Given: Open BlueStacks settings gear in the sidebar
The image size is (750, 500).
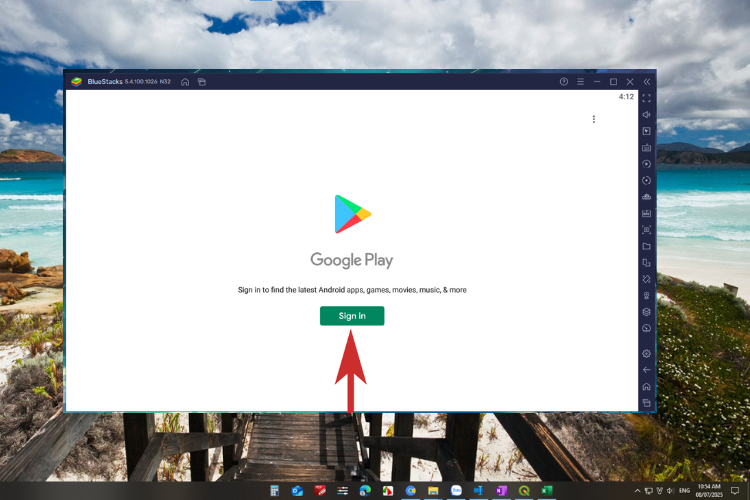Looking at the screenshot, I should point(647,354).
